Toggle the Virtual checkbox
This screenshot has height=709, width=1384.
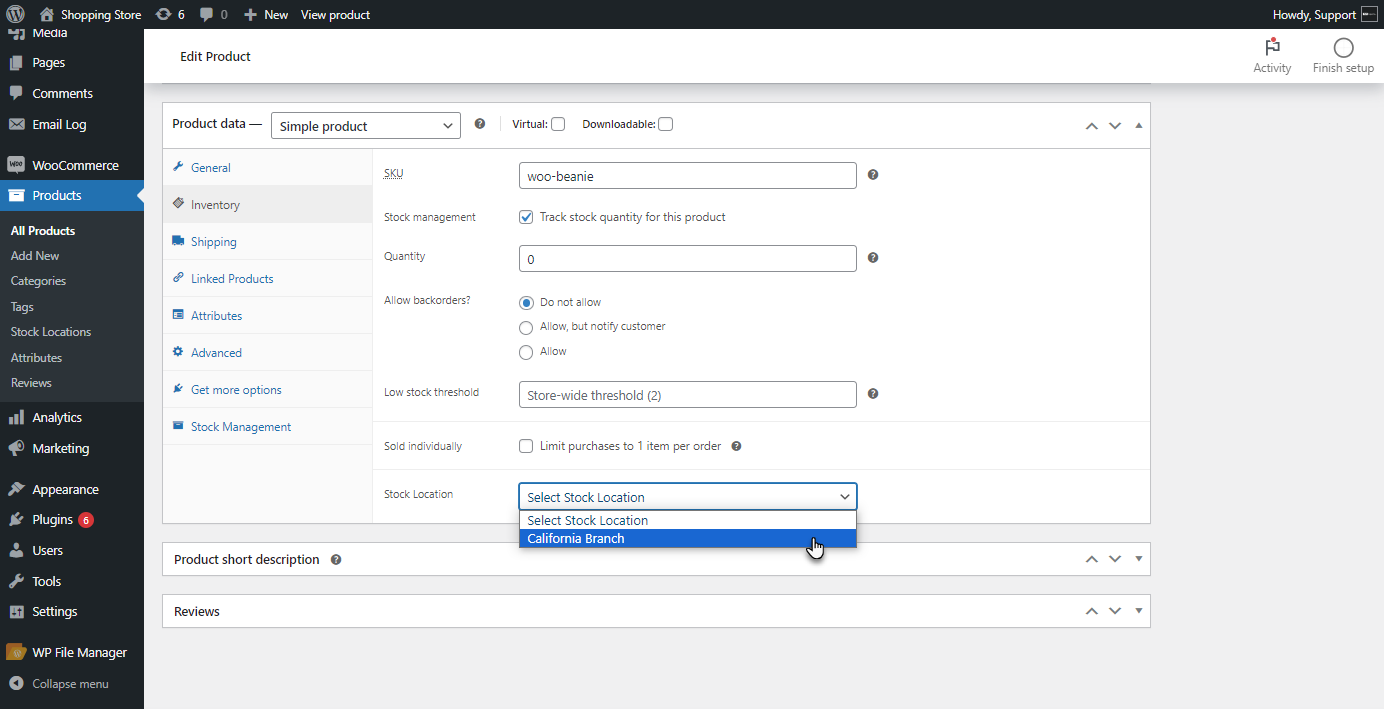pos(558,124)
